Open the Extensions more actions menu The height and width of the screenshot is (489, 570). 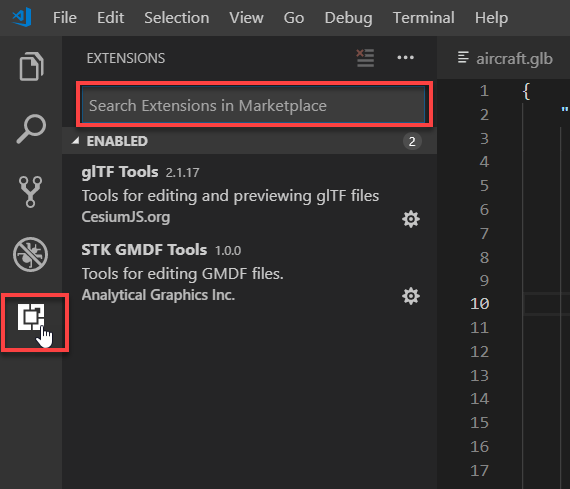click(x=405, y=57)
